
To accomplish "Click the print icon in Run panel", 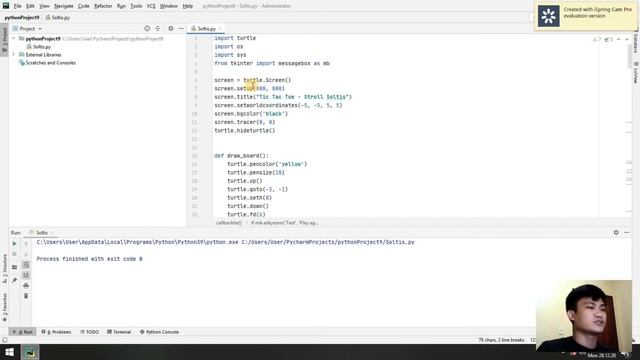I will pos(26,285).
